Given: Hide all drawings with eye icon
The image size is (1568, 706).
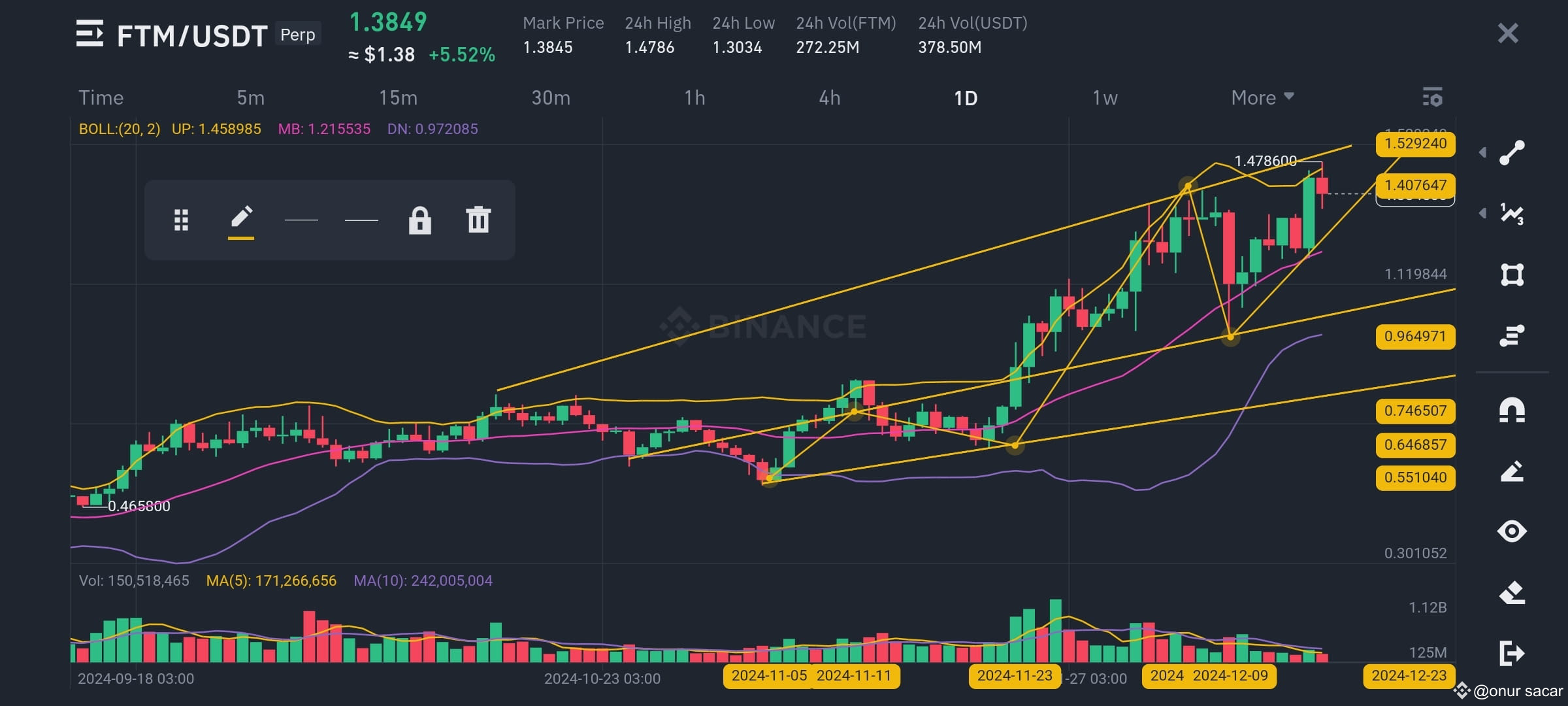Looking at the screenshot, I should [1512, 531].
